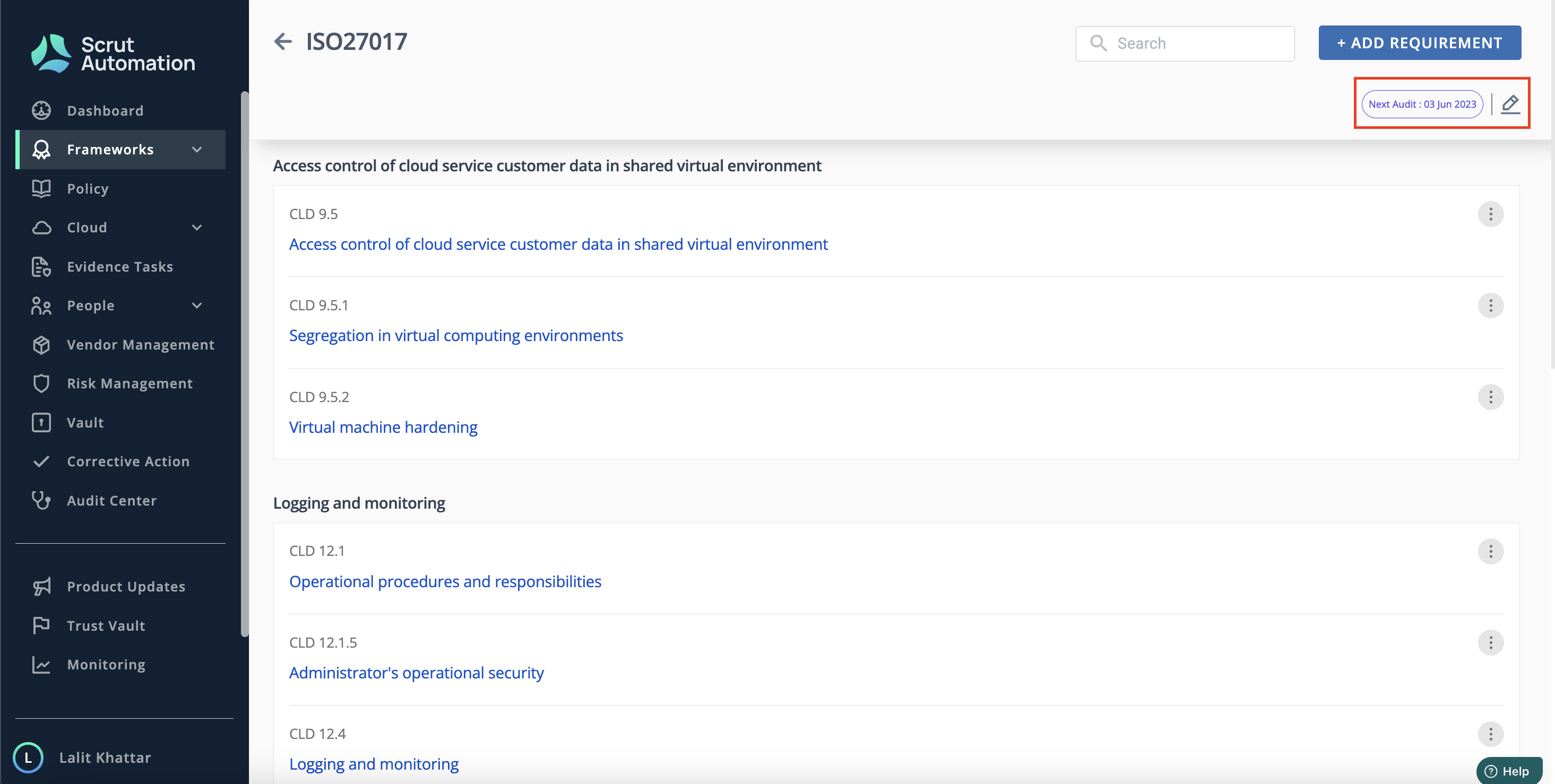The height and width of the screenshot is (784, 1555).
Task: Click the Policy book icon
Action: 41,188
